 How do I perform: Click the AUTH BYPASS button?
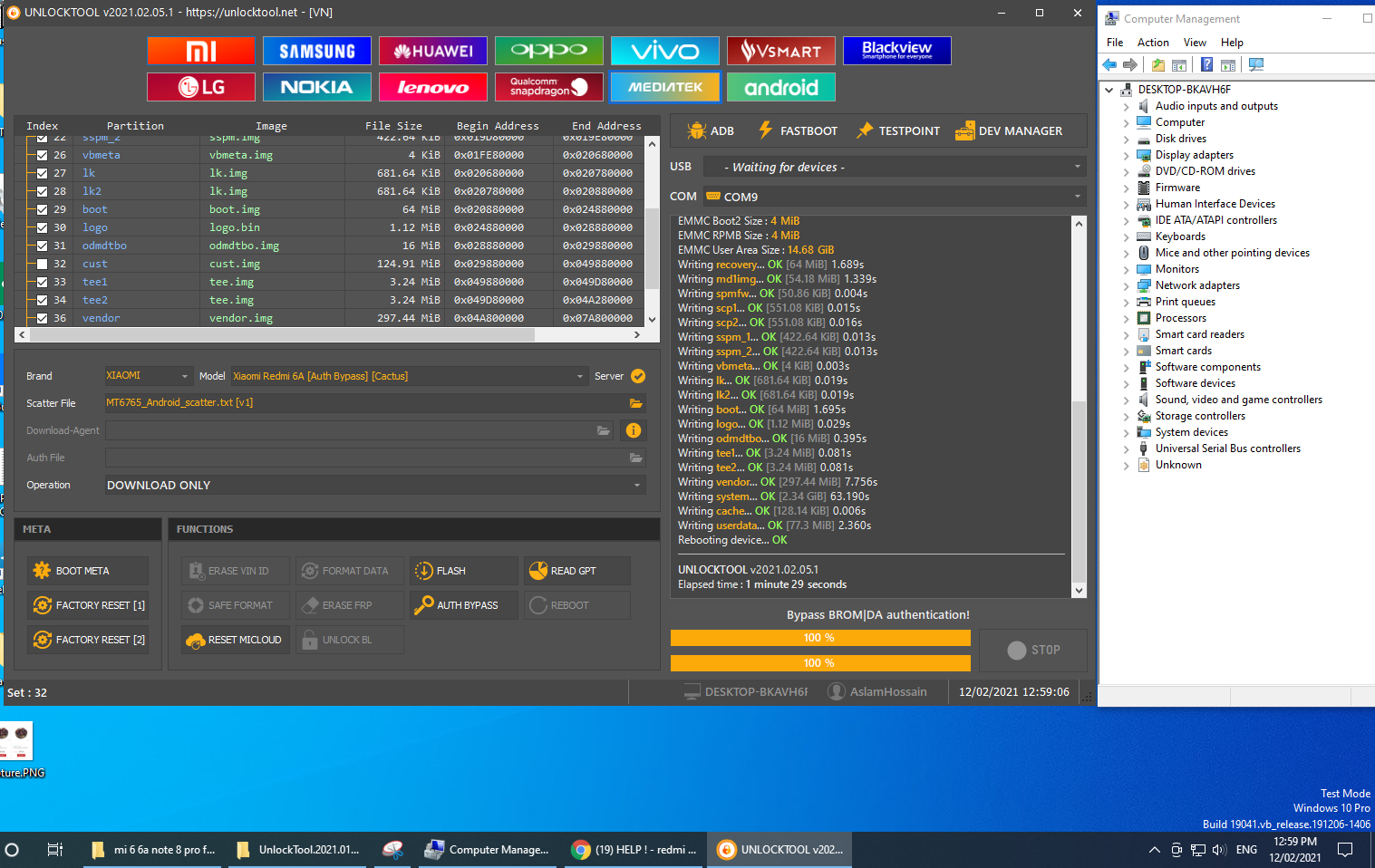pyautogui.click(x=464, y=605)
